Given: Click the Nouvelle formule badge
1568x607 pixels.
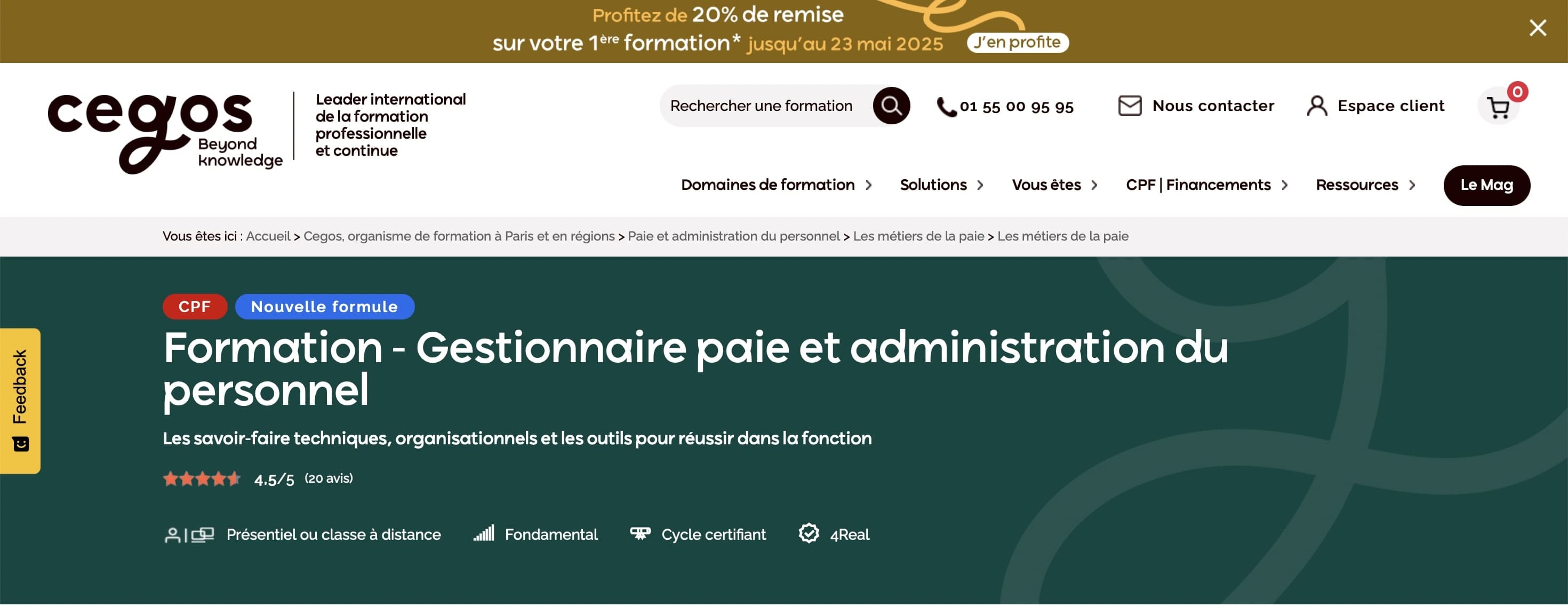Looking at the screenshot, I should click(x=324, y=307).
